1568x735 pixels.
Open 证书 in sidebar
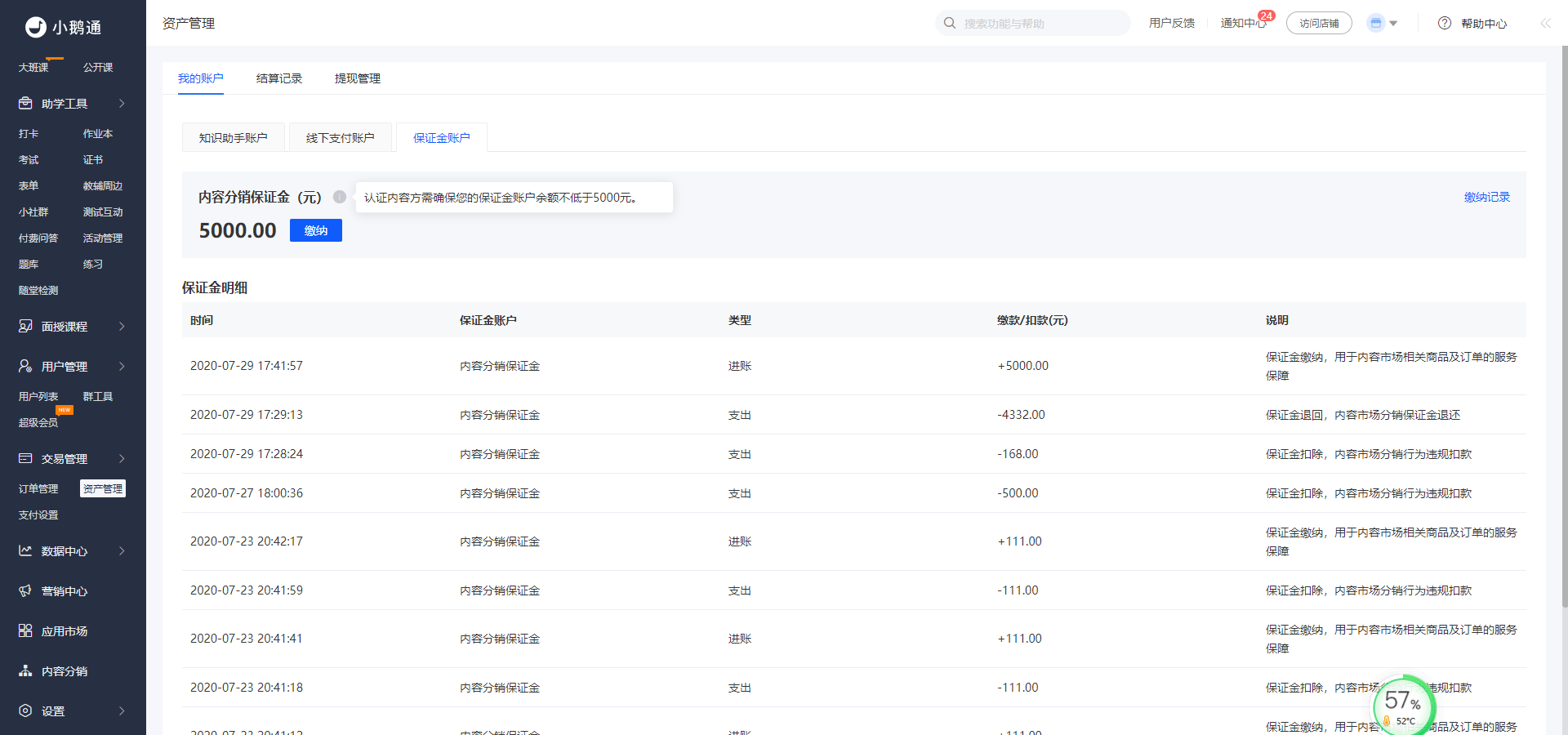coord(93,159)
